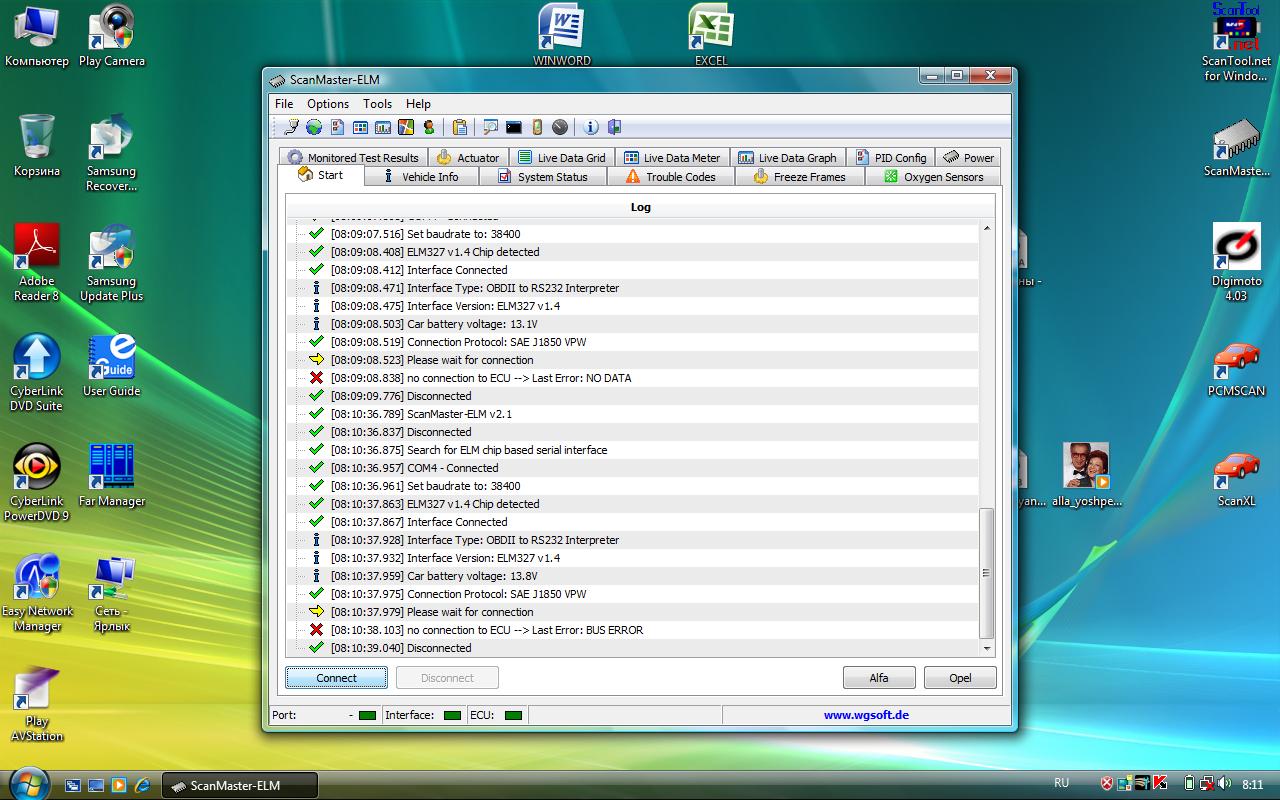Click the log scrollbar down arrow
Screen dimensions: 1280x800
pyautogui.click(x=987, y=649)
